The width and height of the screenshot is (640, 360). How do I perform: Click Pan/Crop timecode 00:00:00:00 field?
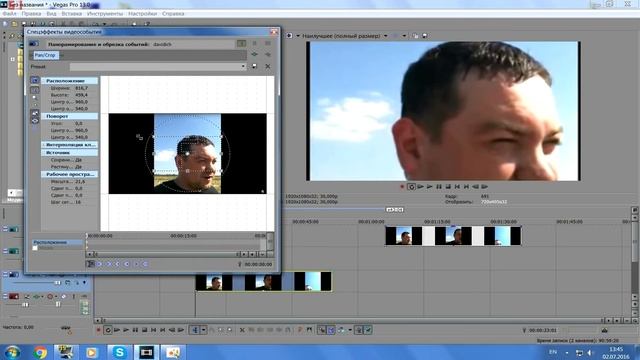coord(258,264)
